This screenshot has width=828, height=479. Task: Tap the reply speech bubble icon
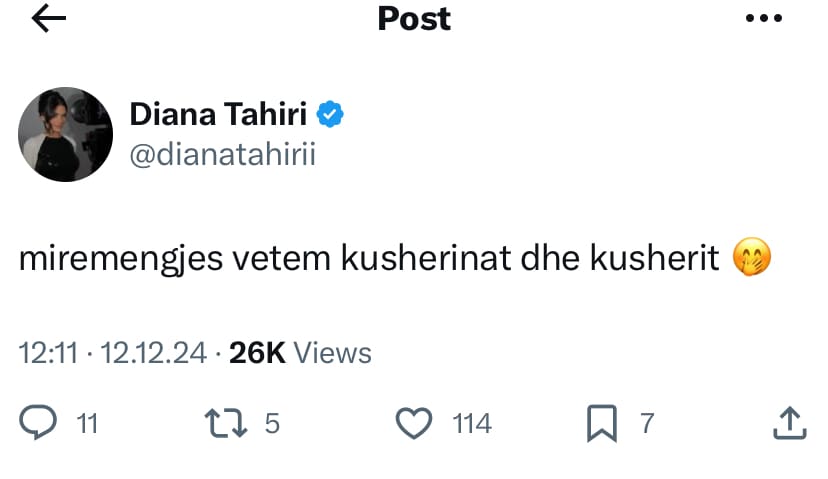(x=39, y=424)
